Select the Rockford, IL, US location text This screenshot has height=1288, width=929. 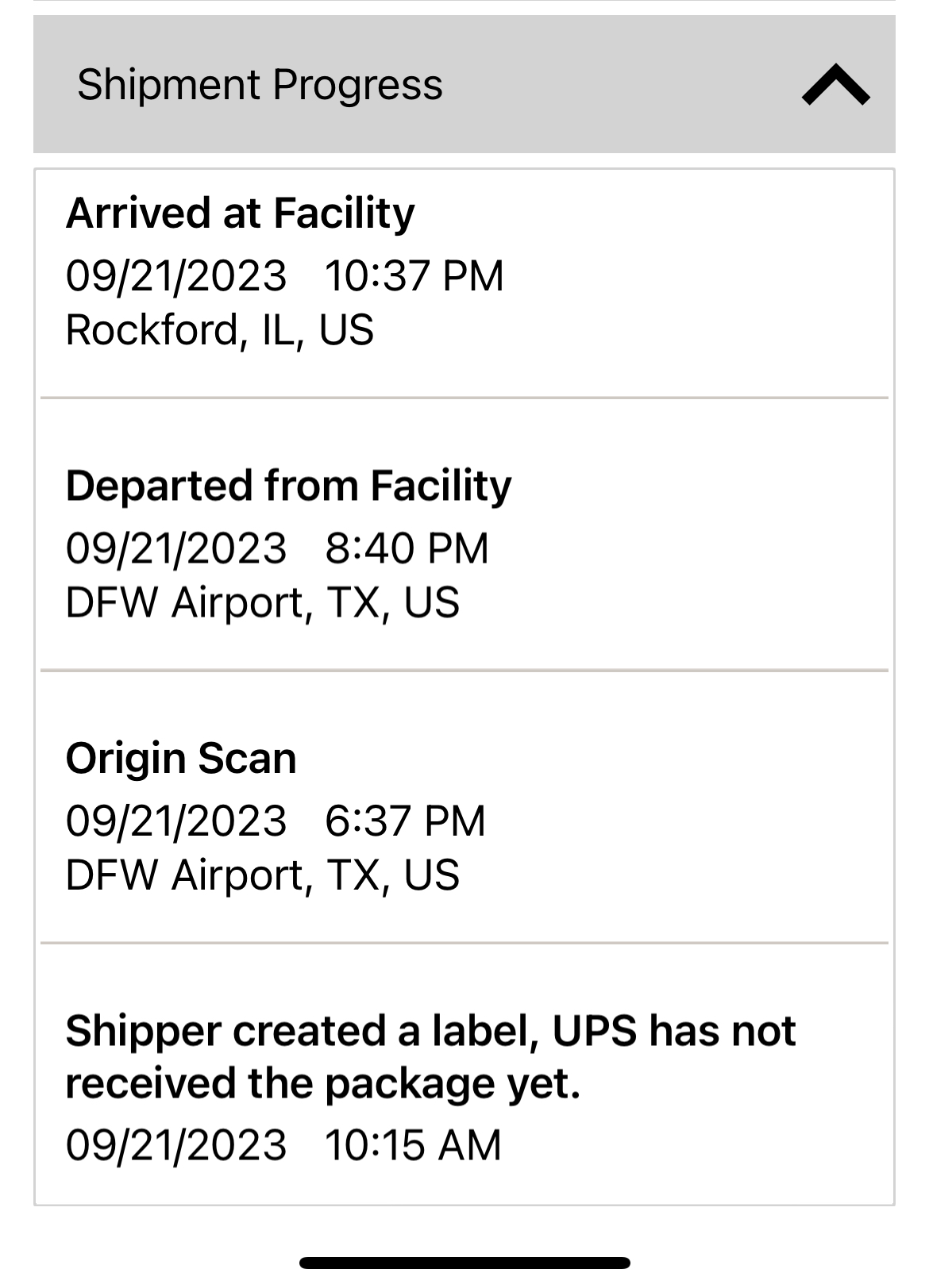point(219,329)
